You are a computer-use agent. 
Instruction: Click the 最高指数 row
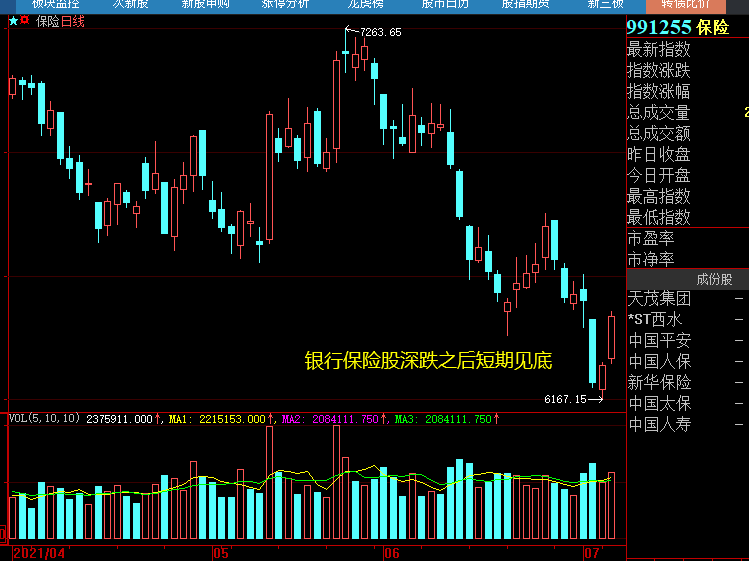[687, 197]
